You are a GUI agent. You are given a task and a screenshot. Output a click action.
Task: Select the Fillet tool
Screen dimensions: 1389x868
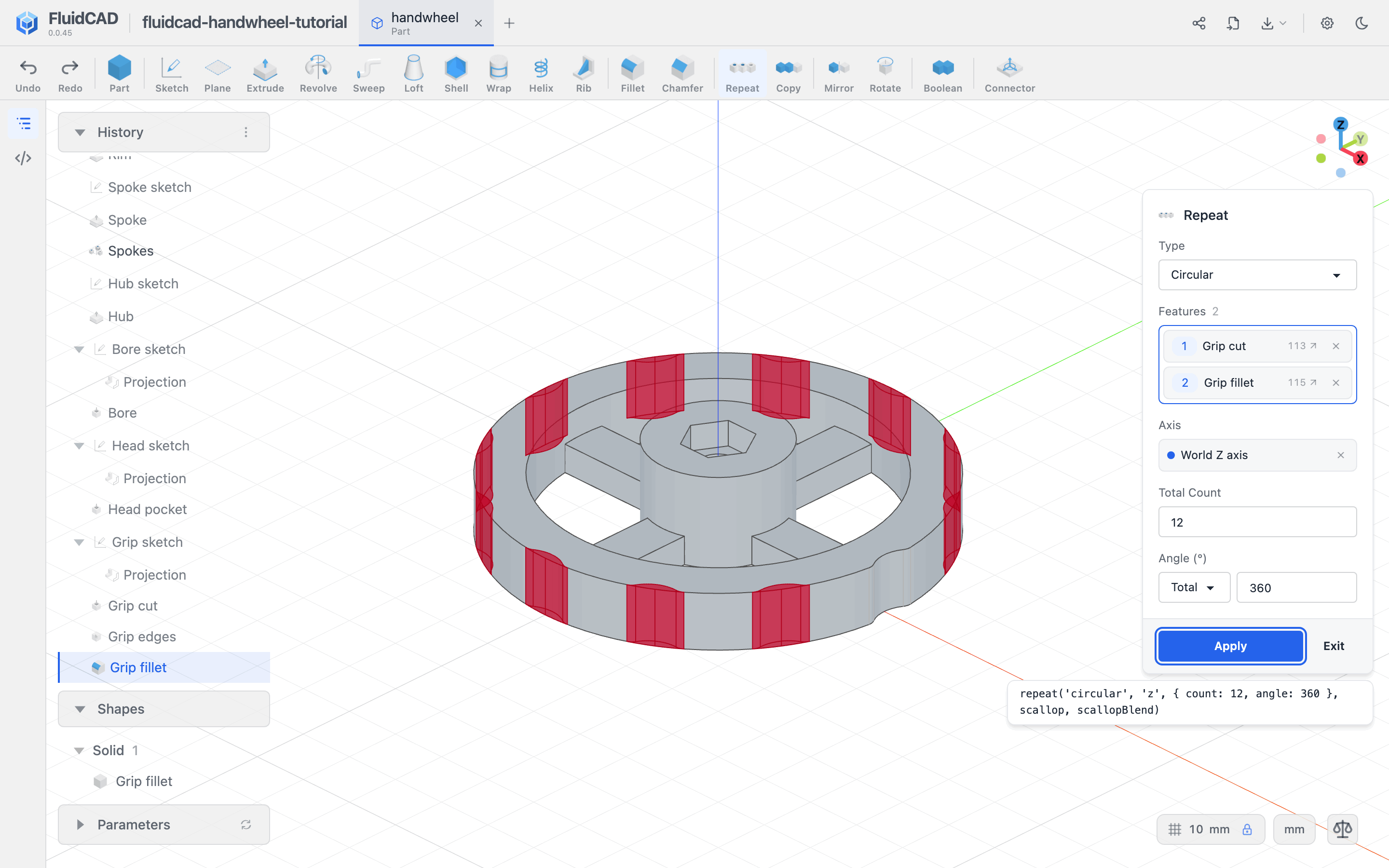pos(632,74)
